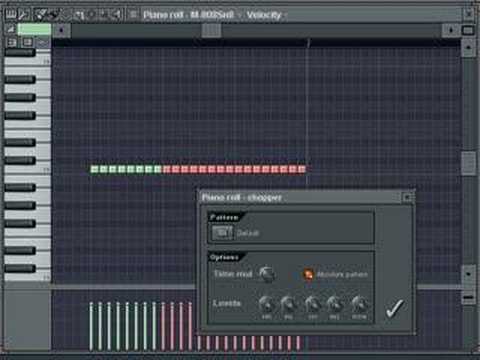480x360 pixels.
Task: Click the fourth Levels knob in chopper
Action: click(334, 303)
